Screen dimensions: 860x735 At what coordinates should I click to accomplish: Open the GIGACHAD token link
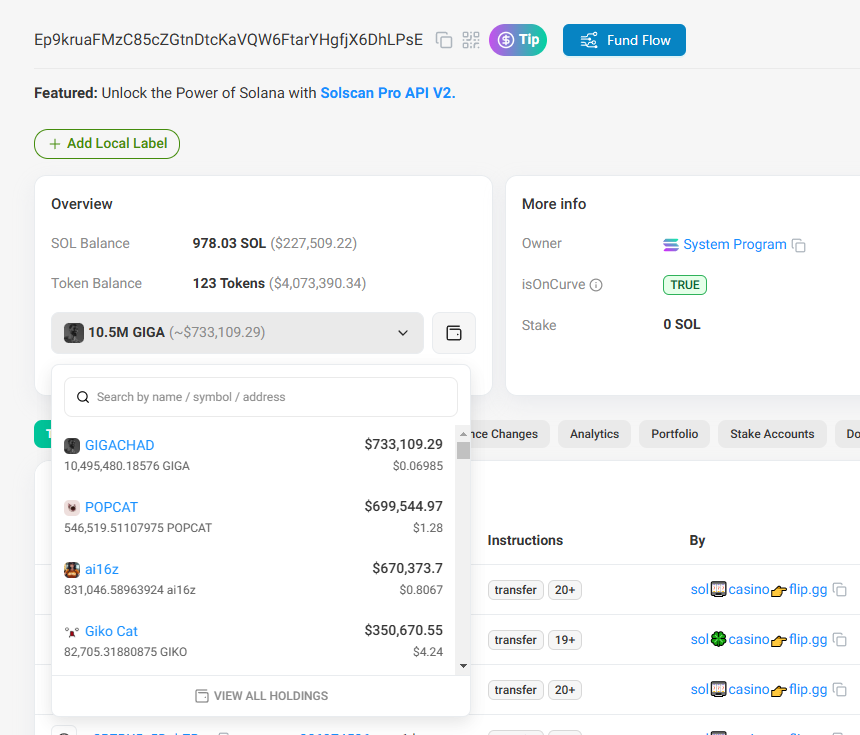[120, 445]
